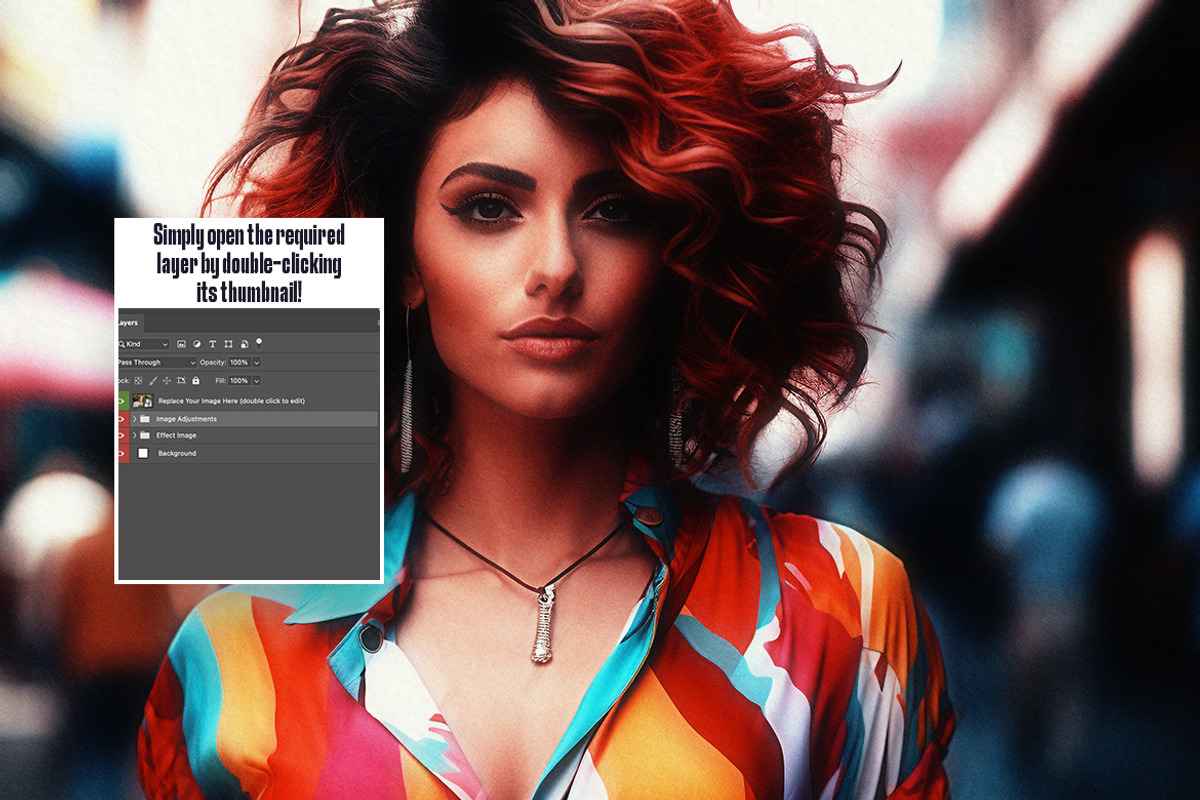Open the Pass Through blend mode dropdown
Viewport: 1200px width, 800px height.
tap(157, 363)
